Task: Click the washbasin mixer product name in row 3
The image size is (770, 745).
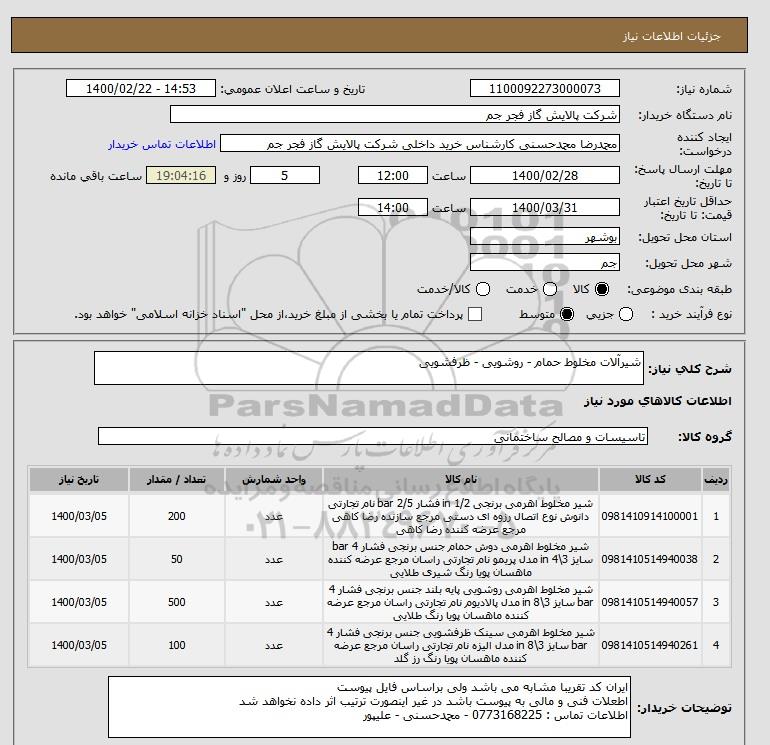Action: [461, 602]
